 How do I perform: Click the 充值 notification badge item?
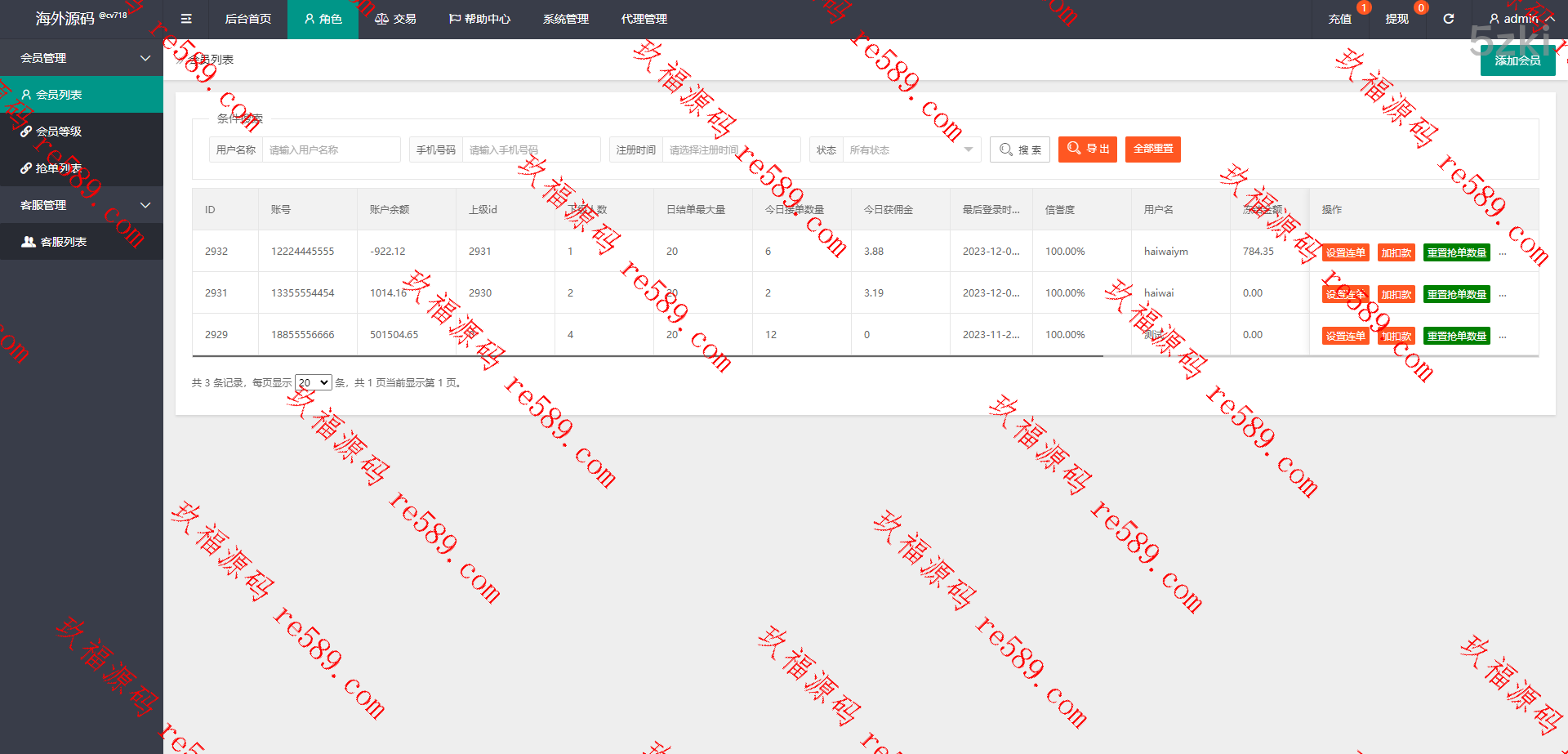click(1340, 19)
